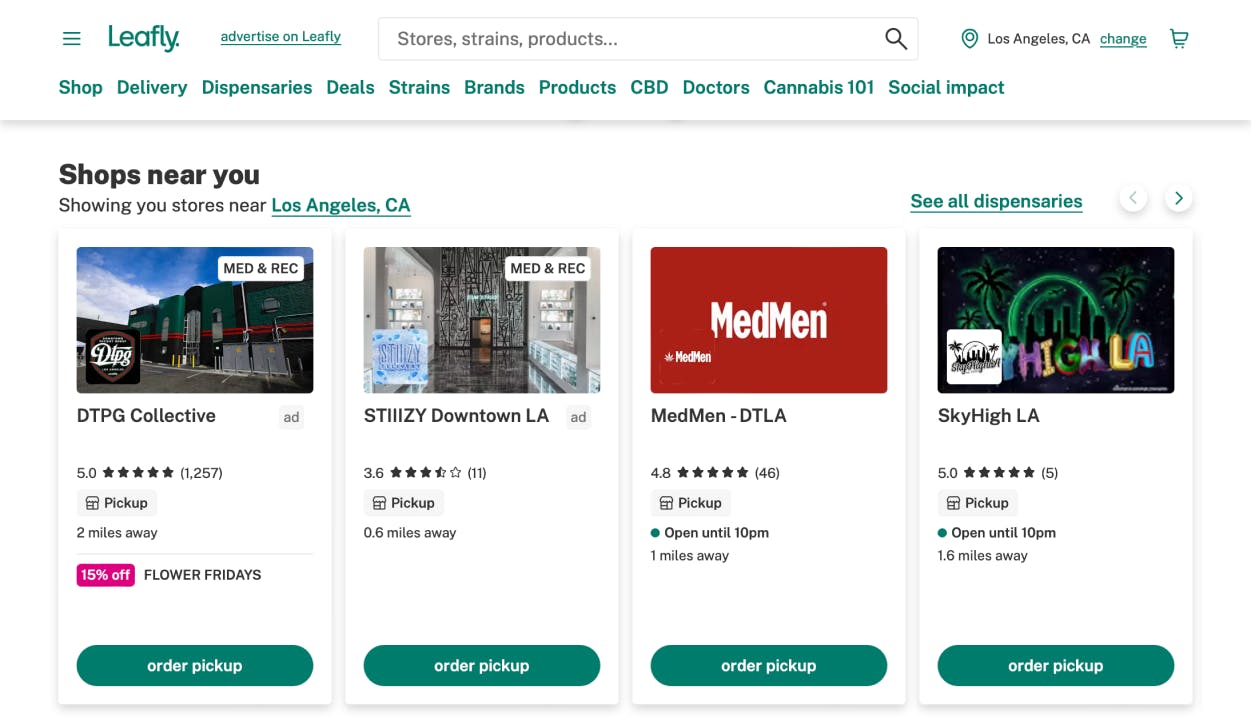This screenshot has width=1251, height=717.
Task: Browse the Strains section
Action: pos(419,87)
